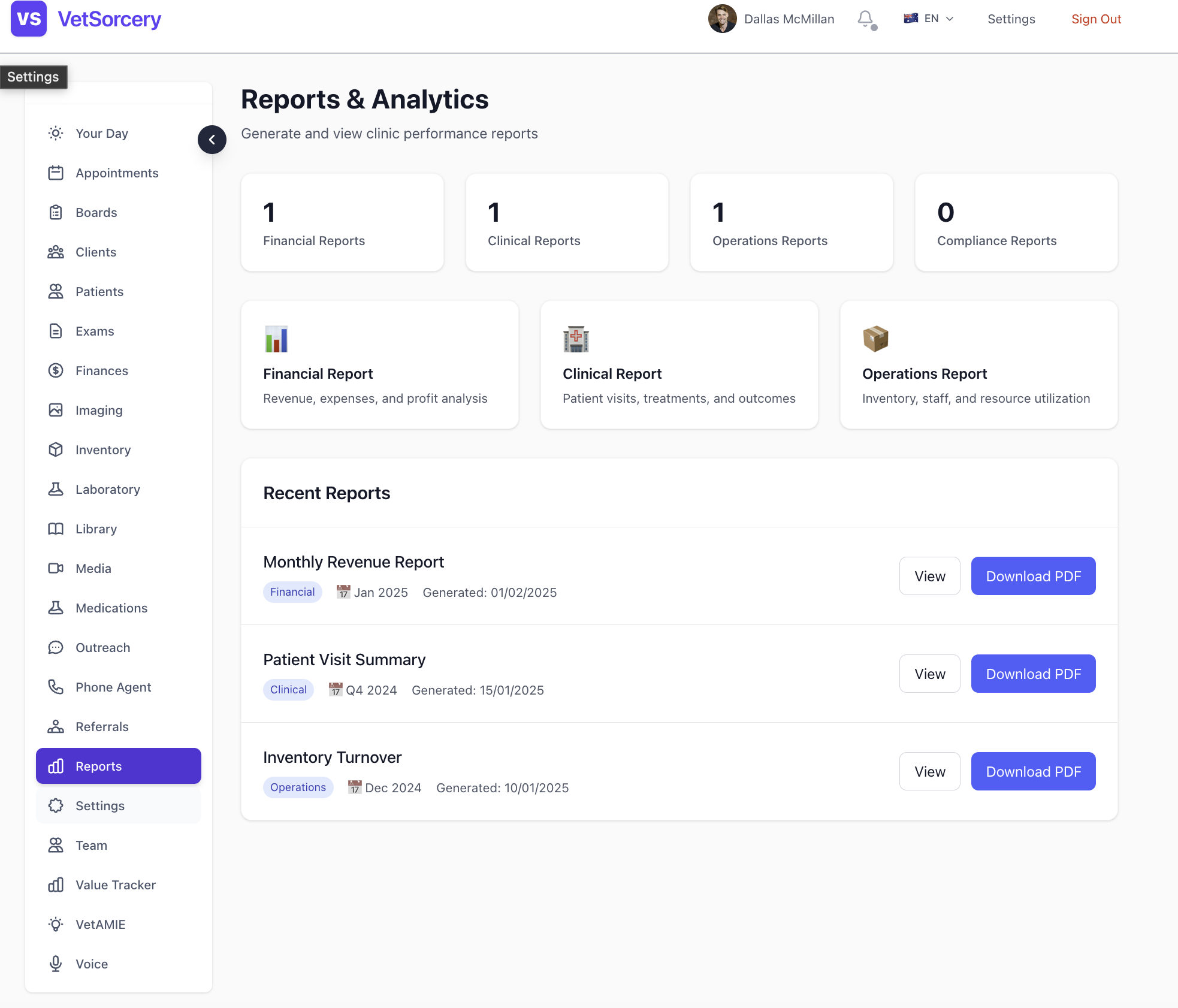Collapse the sidebar with the chevron button
Image resolution: width=1178 pixels, height=1008 pixels.
coord(212,140)
